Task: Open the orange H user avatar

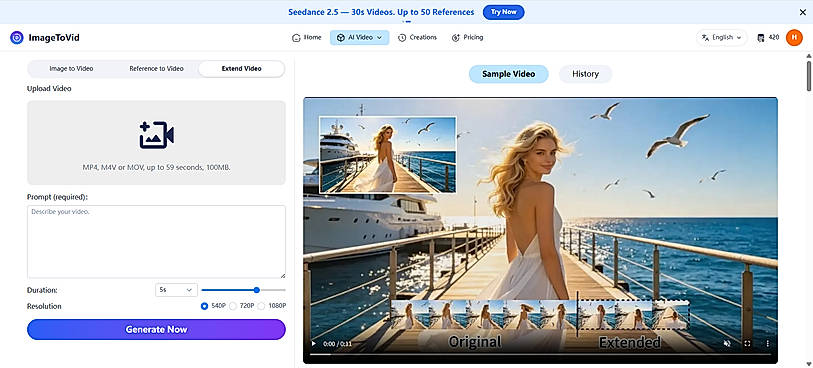Action: (794, 37)
